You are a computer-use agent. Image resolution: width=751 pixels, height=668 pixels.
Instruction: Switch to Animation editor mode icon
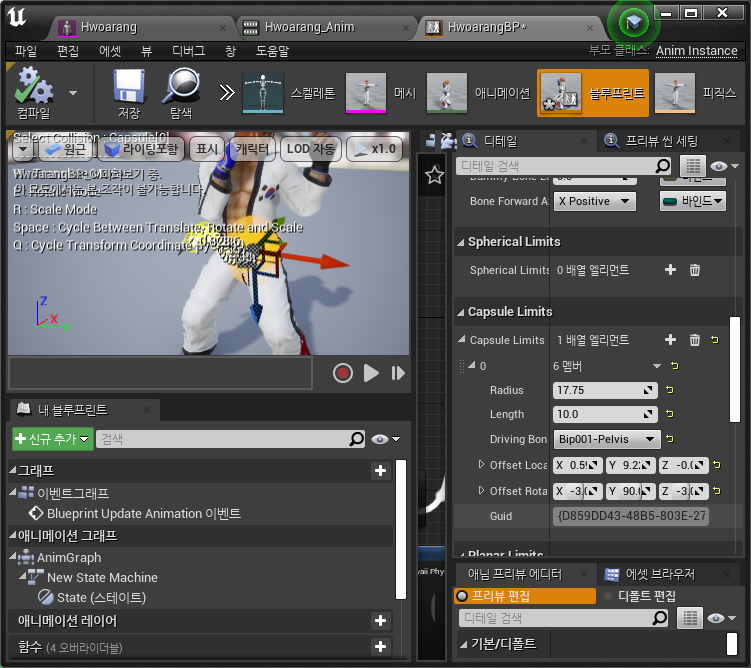click(x=446, y=93)
